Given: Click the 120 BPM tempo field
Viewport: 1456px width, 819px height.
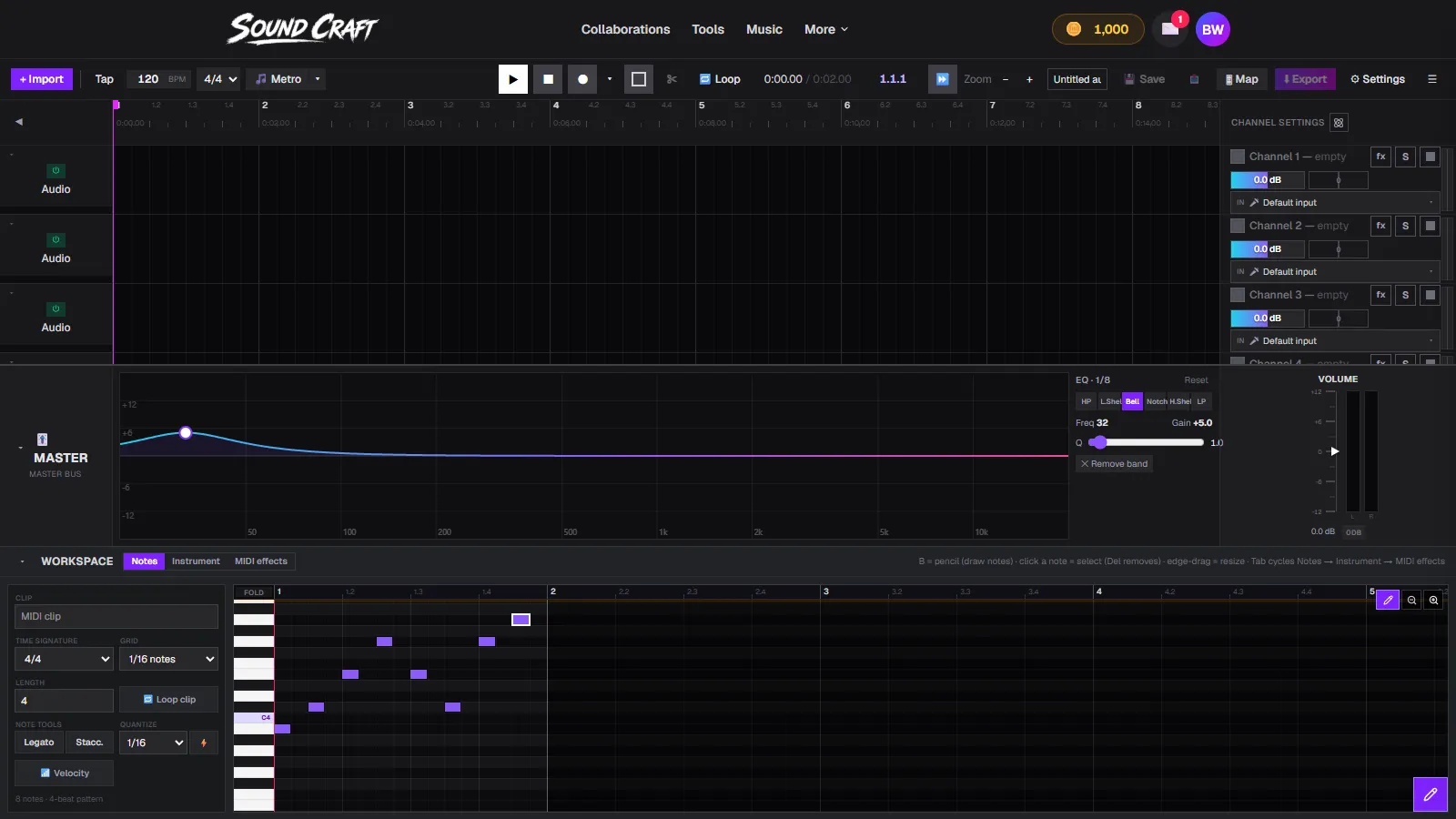Looking at the screenshot, I should [x=158, y=79].
